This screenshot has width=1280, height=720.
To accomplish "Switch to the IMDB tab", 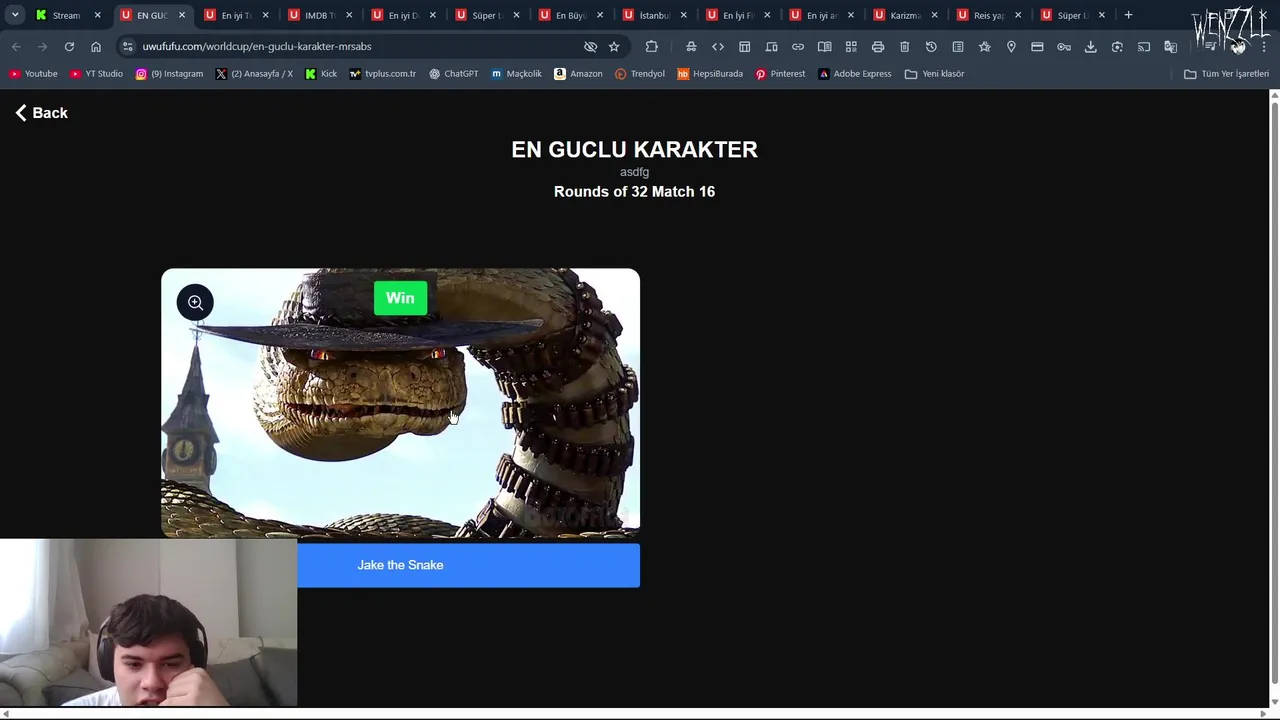I will click(319, 15).
